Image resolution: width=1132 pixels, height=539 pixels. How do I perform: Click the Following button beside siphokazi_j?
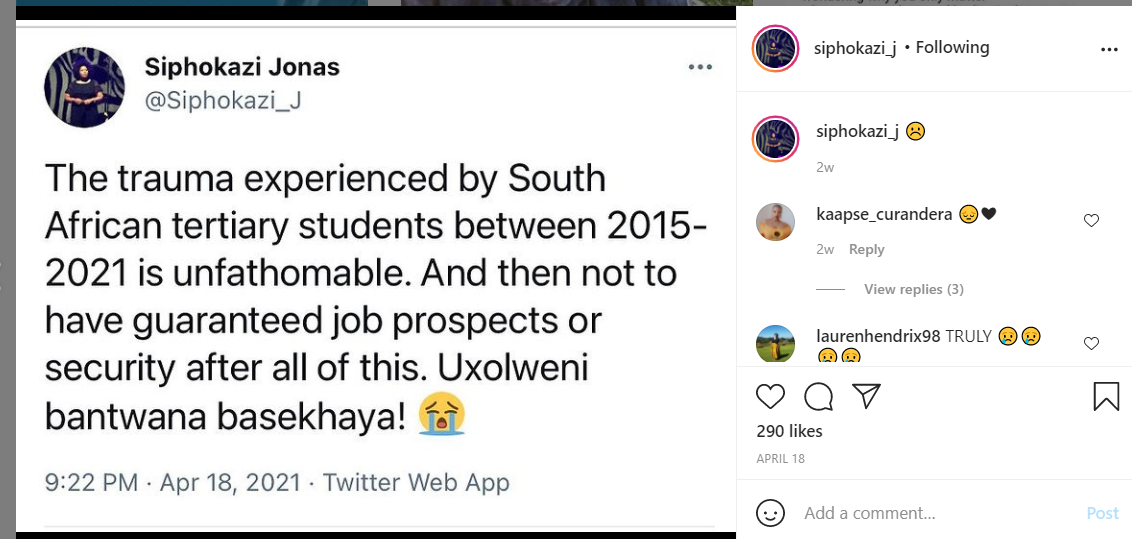click(x=952, y=47)
